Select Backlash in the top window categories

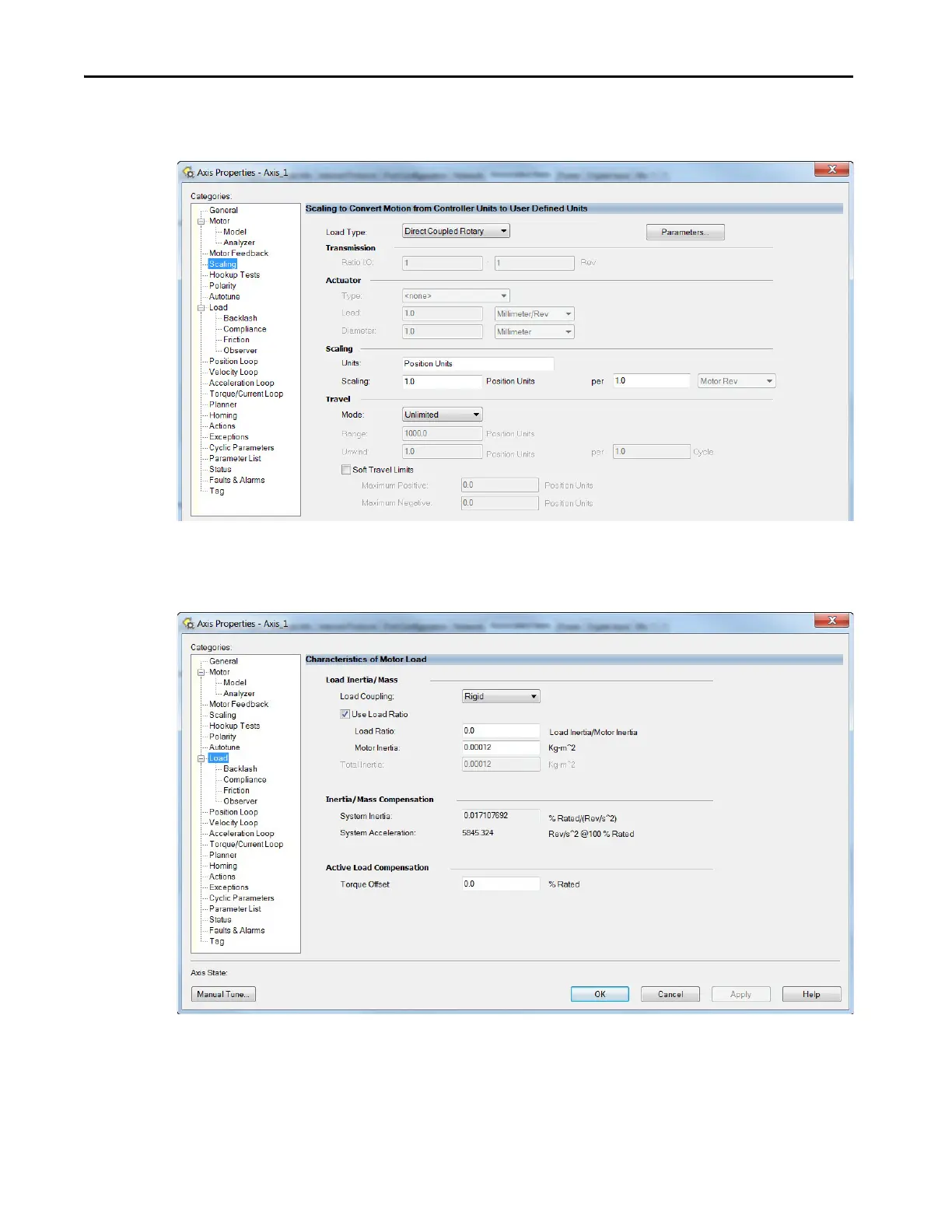click(240, 318)
